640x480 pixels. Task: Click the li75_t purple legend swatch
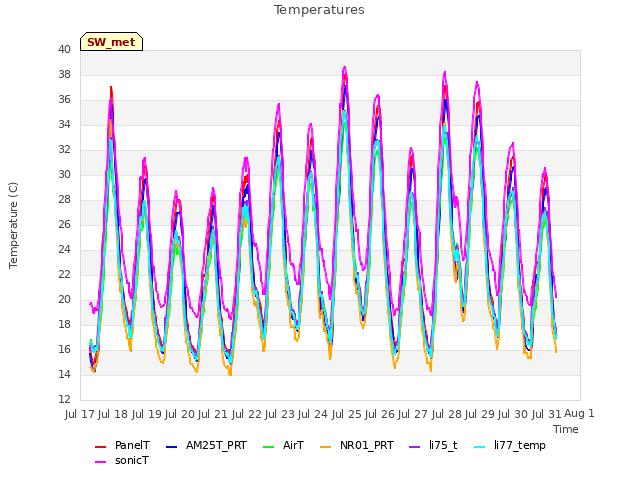[x=414, y=447]
